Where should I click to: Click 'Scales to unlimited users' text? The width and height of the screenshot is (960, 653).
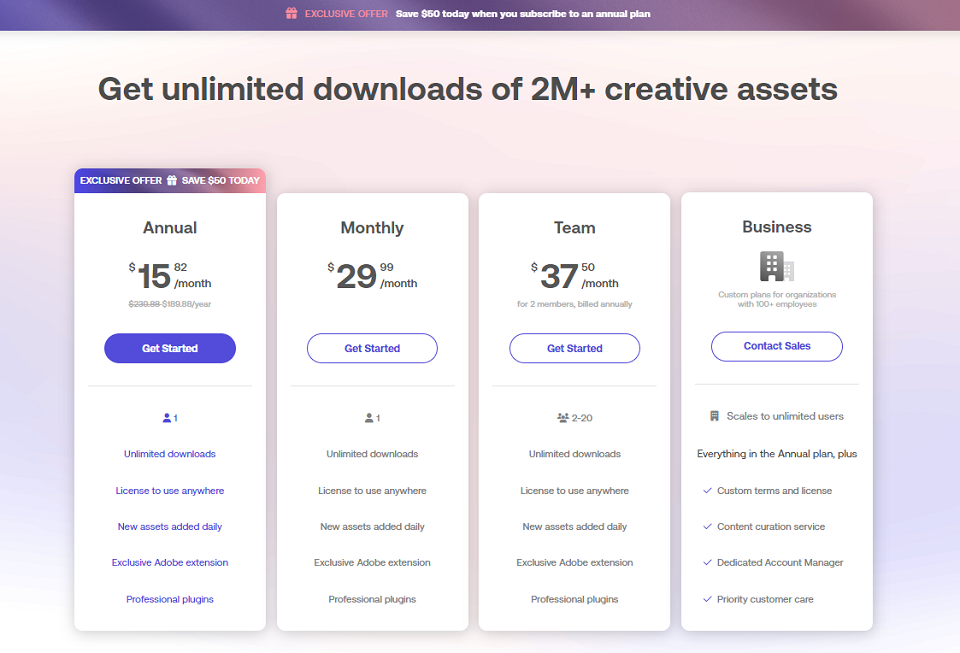click(x=785, y=416)
